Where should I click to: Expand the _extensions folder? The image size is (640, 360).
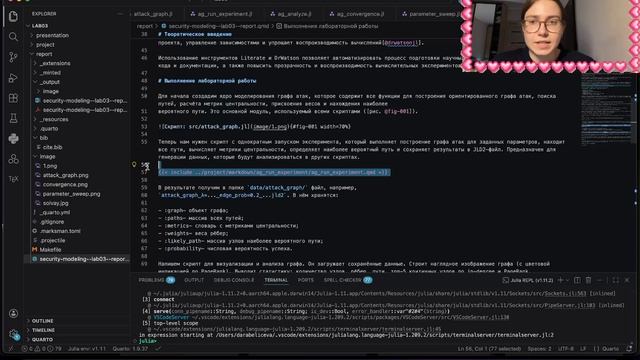tap(55, 63)
